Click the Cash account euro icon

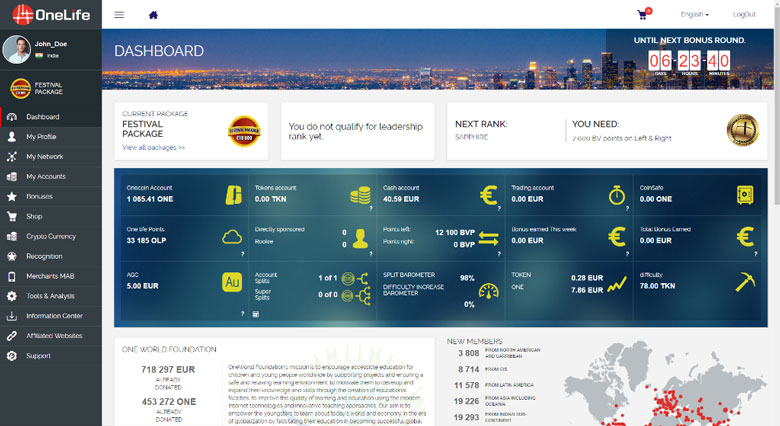[488, 195]
